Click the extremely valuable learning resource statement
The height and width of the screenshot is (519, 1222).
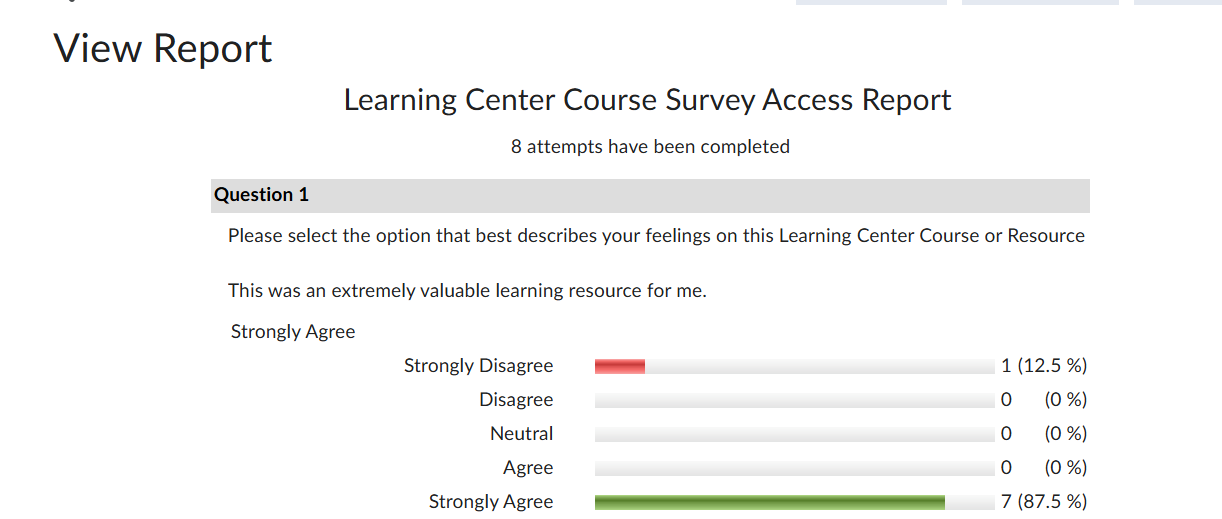[x=467, y=291]
